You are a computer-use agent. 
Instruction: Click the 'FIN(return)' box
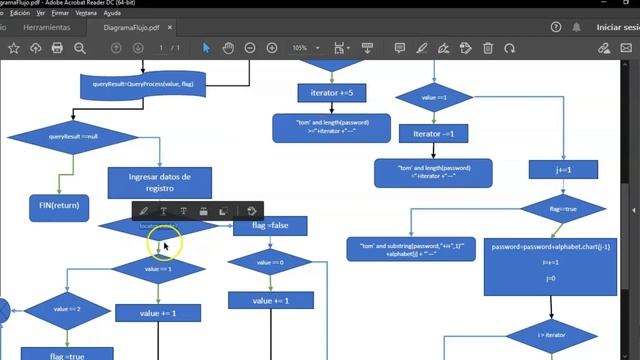(x=59, y=208)
